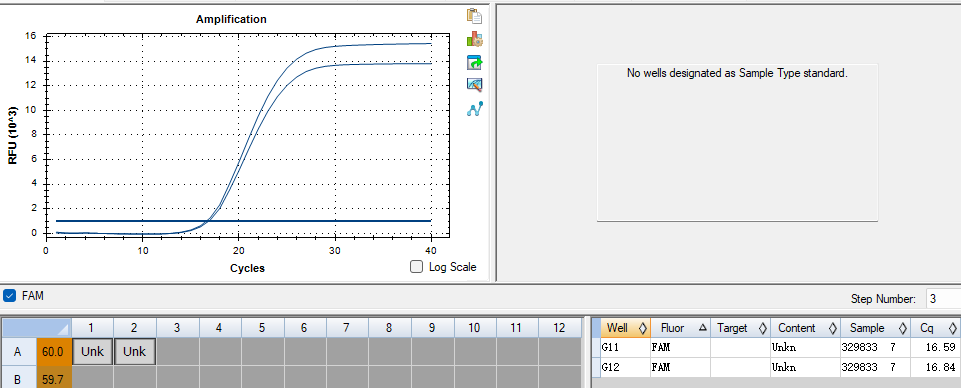Sort table by Fluor column header
This screenshot has height=388, width=961.
(x=680, y=328)
